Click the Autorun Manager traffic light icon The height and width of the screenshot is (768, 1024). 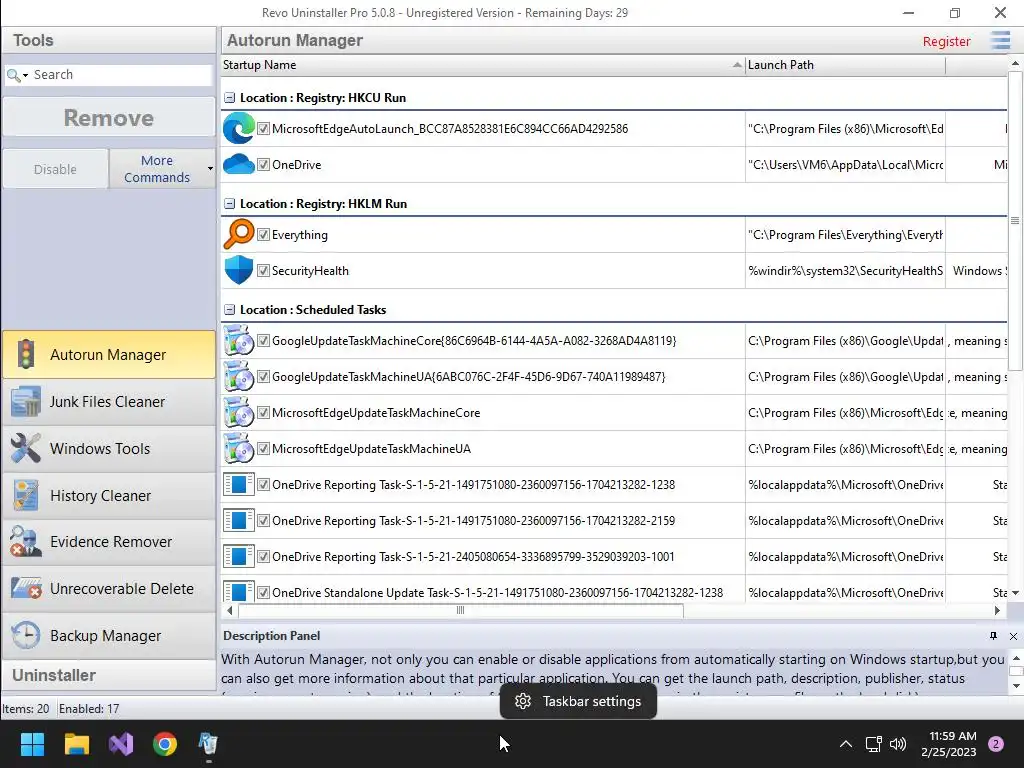coord(26,354)
